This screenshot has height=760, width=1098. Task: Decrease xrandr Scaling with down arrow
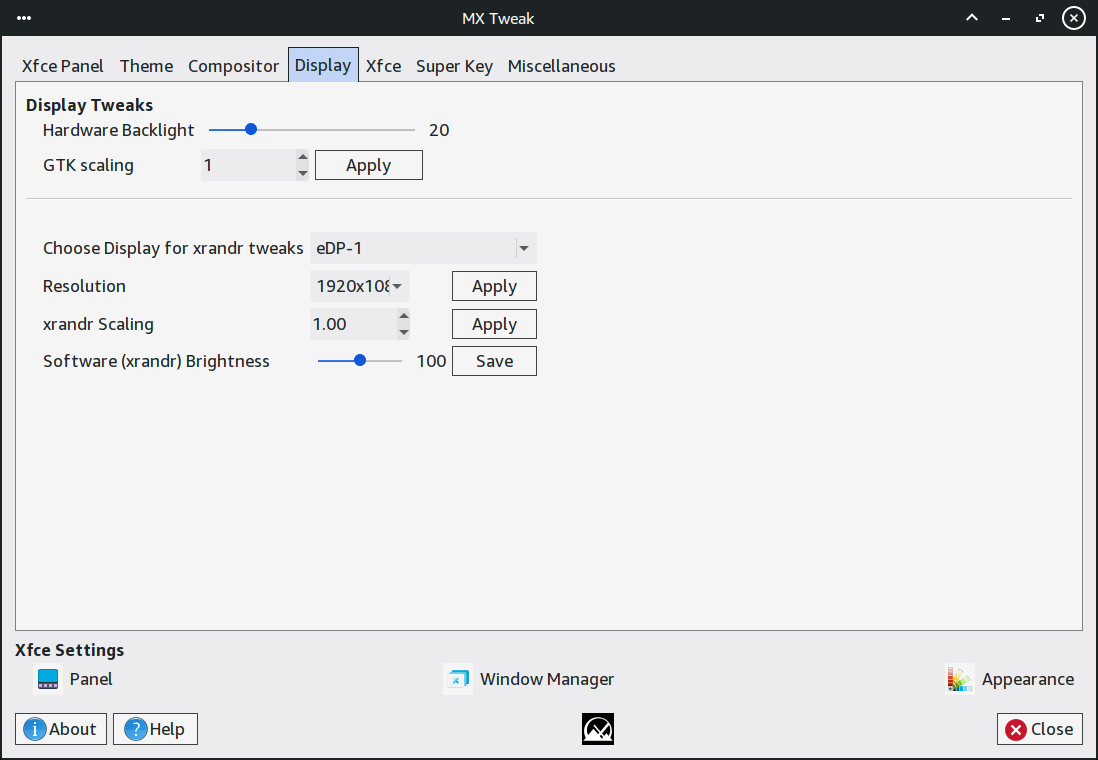coord(403,332)
